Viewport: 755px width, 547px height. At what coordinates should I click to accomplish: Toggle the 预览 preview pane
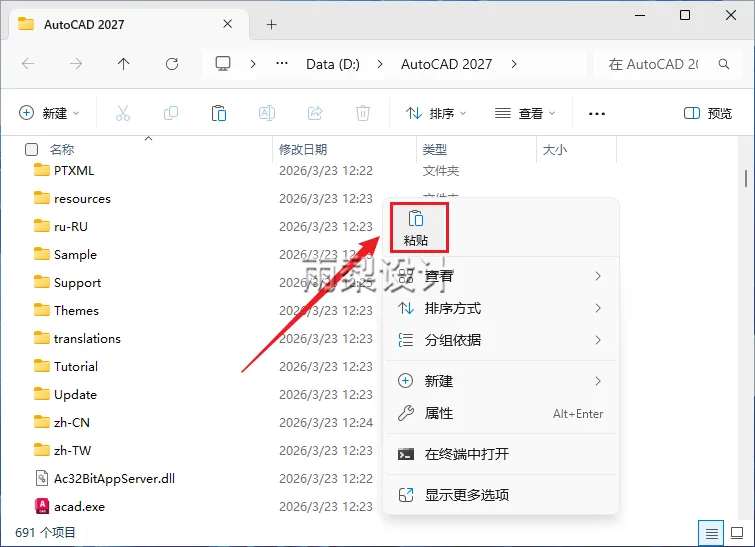coord(707,113)
